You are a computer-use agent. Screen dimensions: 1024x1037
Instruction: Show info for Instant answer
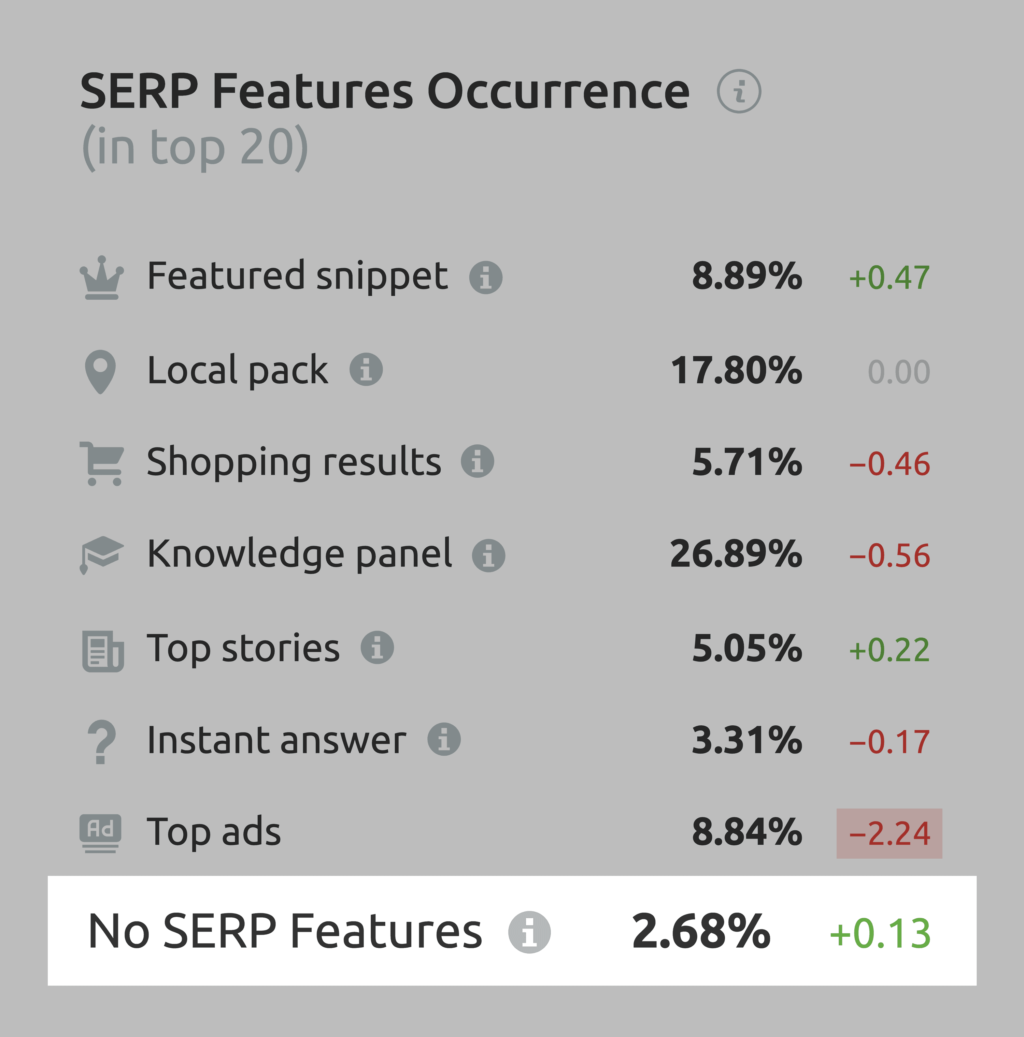pos(444,741)
